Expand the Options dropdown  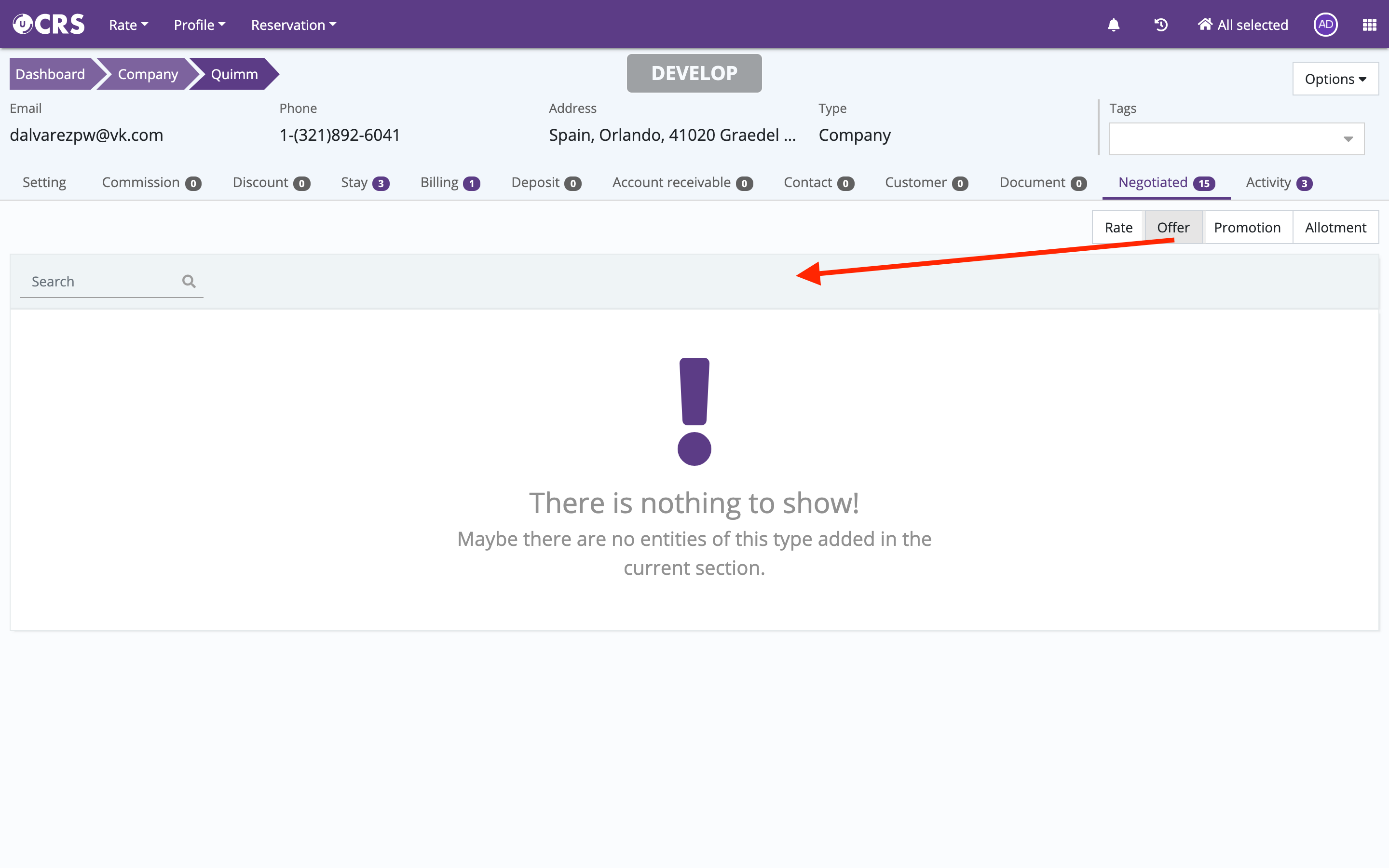coord(1335,79)
